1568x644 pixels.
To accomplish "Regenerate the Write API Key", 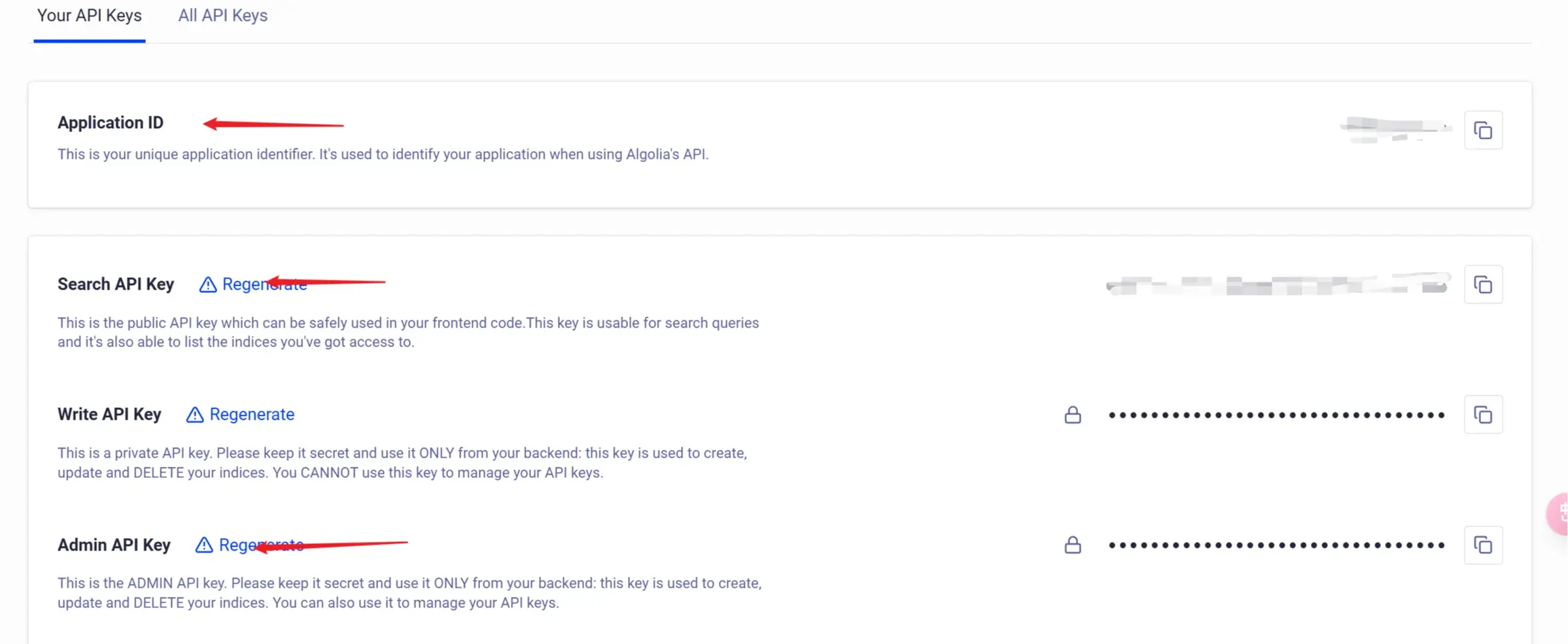I will point(251,414).
